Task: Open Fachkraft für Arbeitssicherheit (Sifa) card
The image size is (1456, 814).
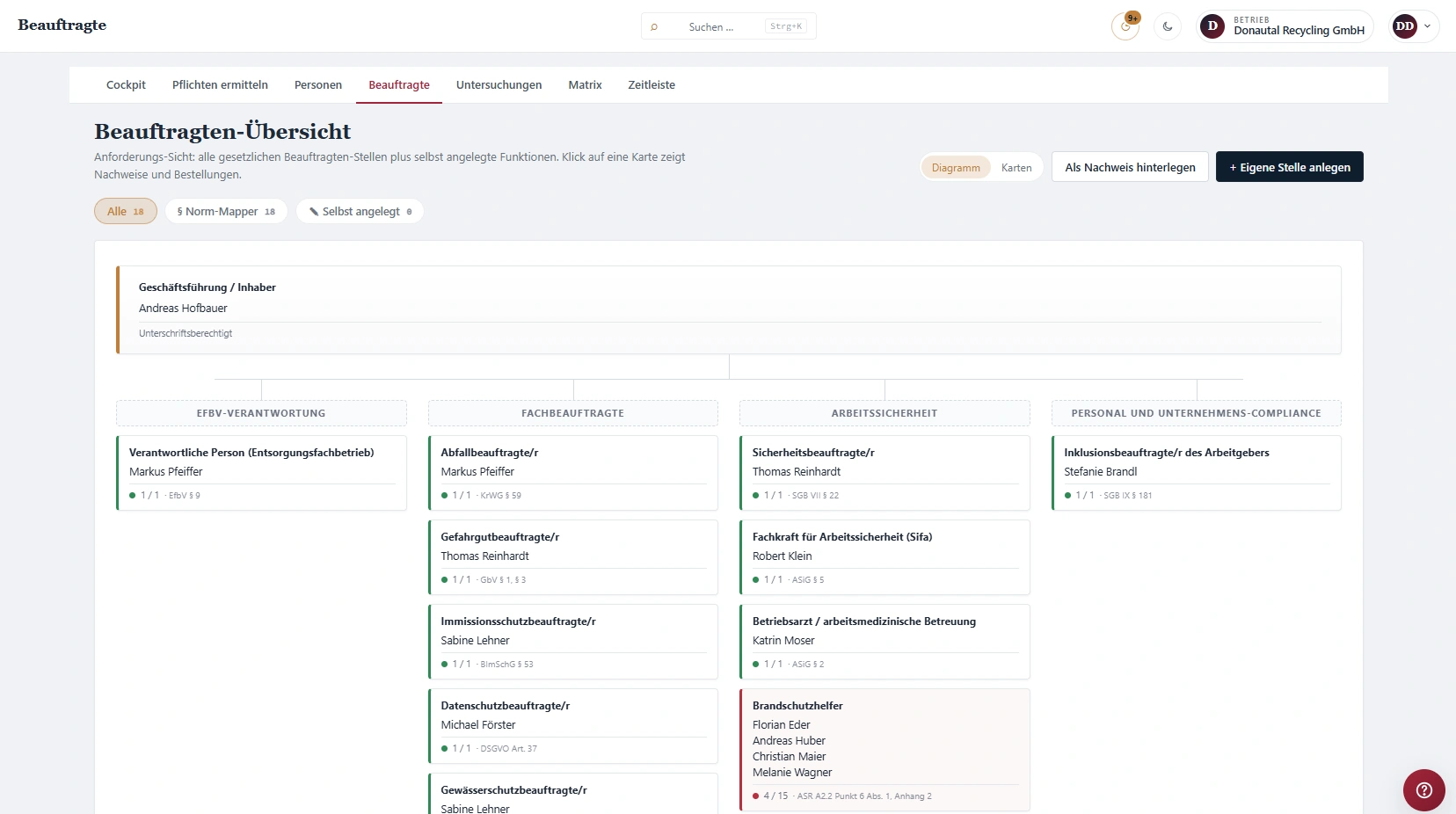Action: (885, 557)
